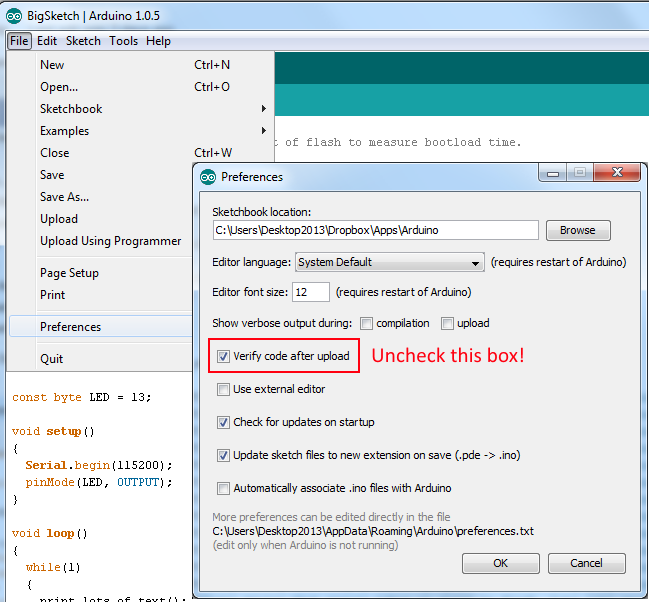Open the File menu
Viewport: 649px width, 602px height.
pos(19,41)
